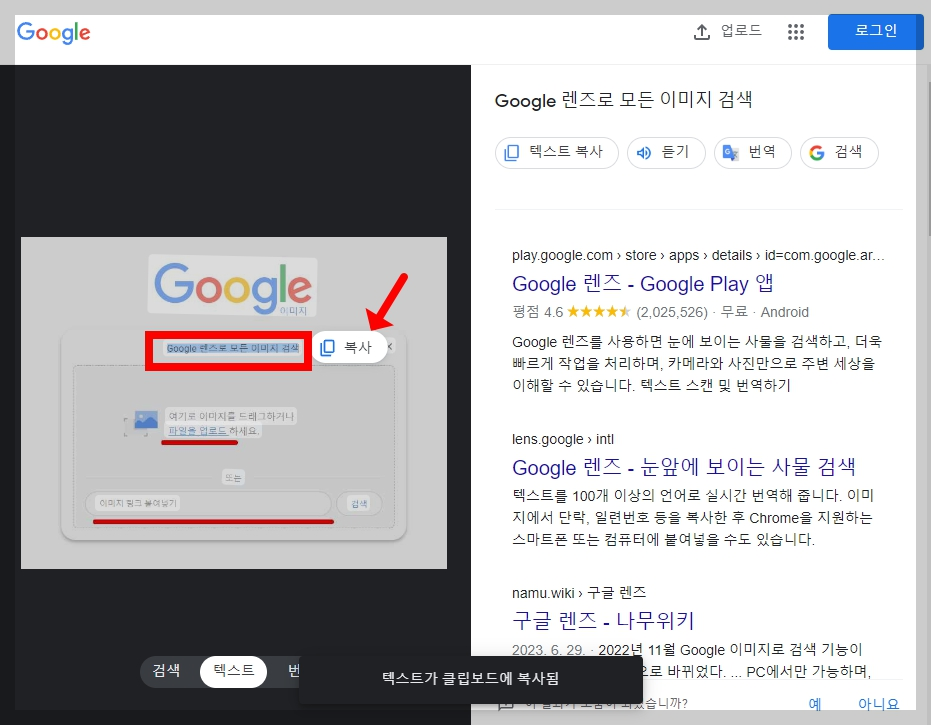The width and height of the screenshot is (931, 725).
Task: Click the 번역 translate chip
Action: (x=752, y=153)
